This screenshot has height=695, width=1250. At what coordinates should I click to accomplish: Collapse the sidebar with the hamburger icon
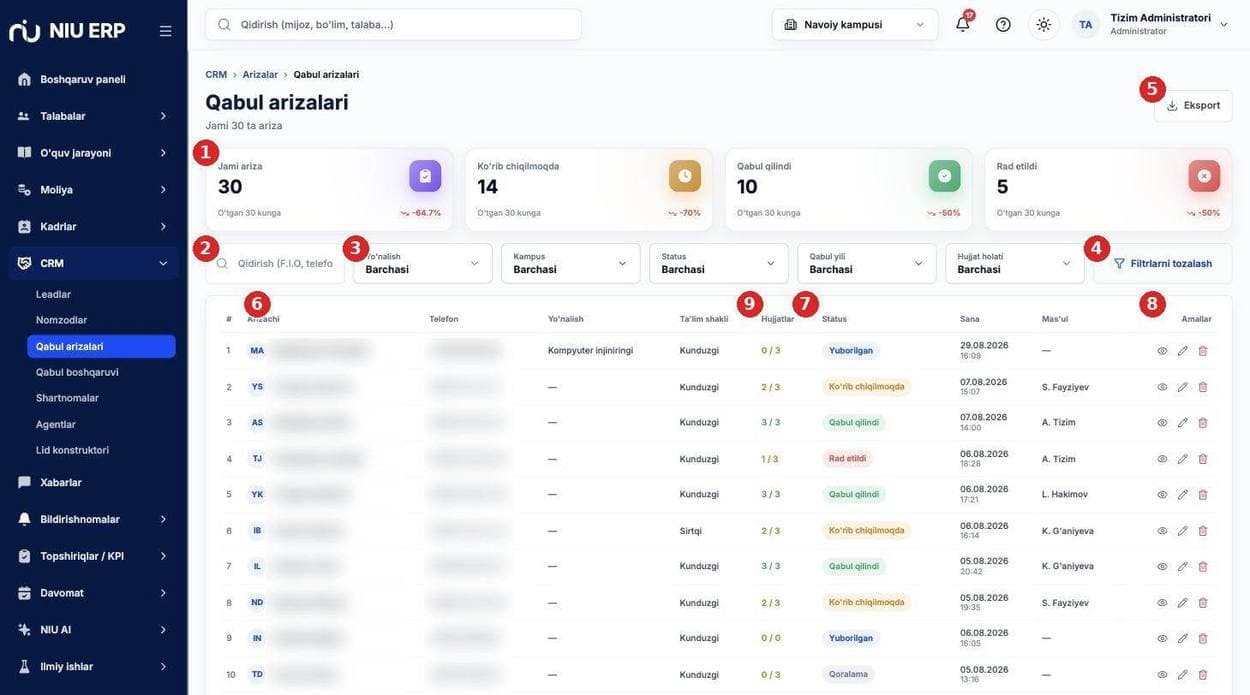click(166, 31)
